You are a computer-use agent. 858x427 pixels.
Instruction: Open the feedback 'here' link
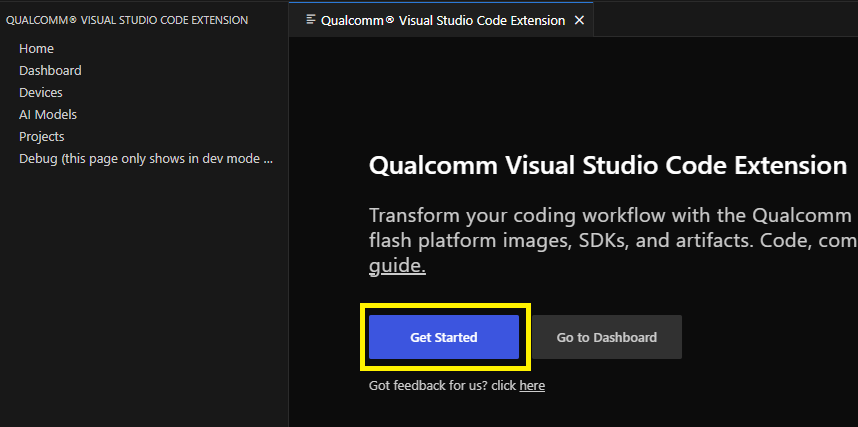coord(532,386)
